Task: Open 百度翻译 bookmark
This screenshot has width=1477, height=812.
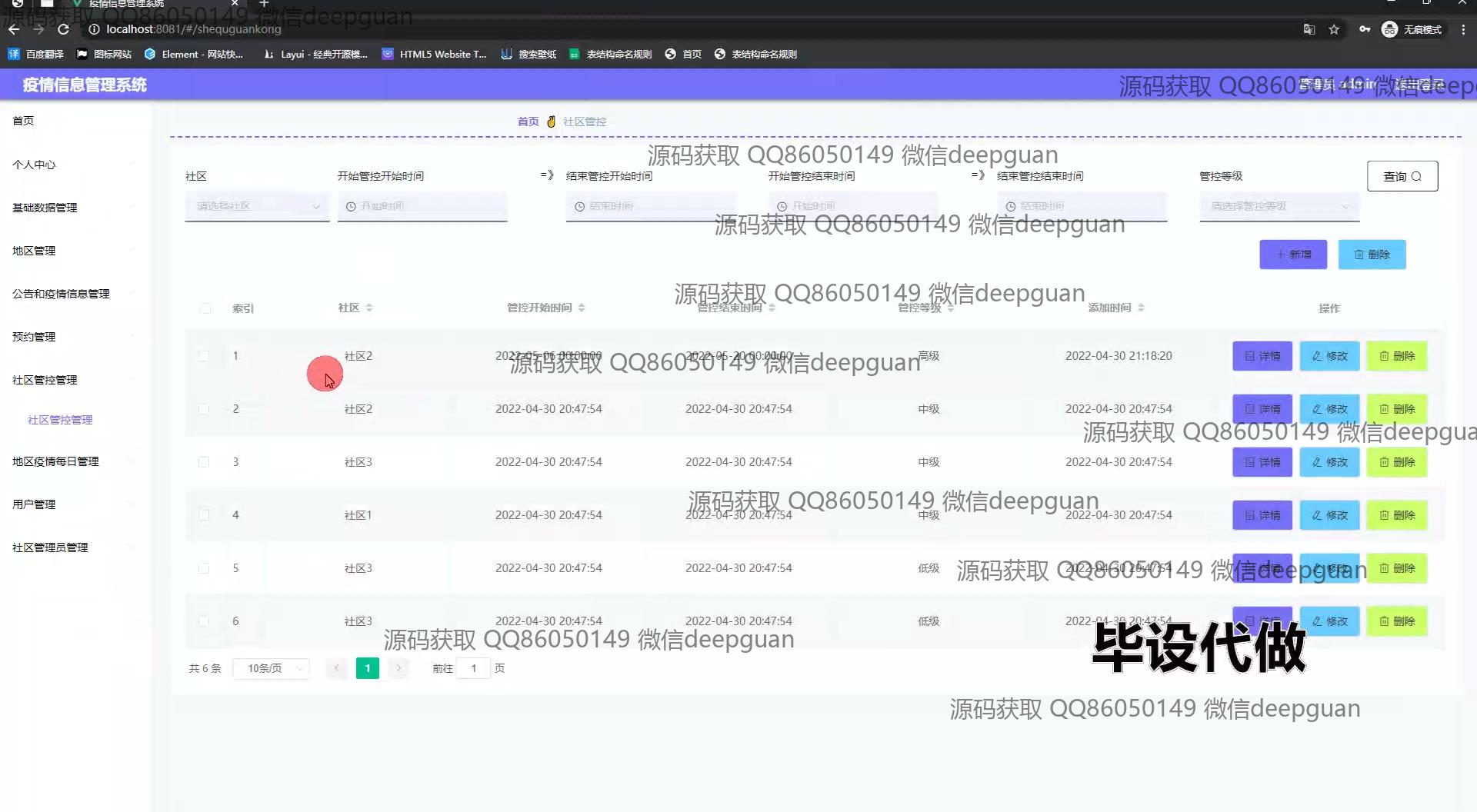Action: coord(36,54)
